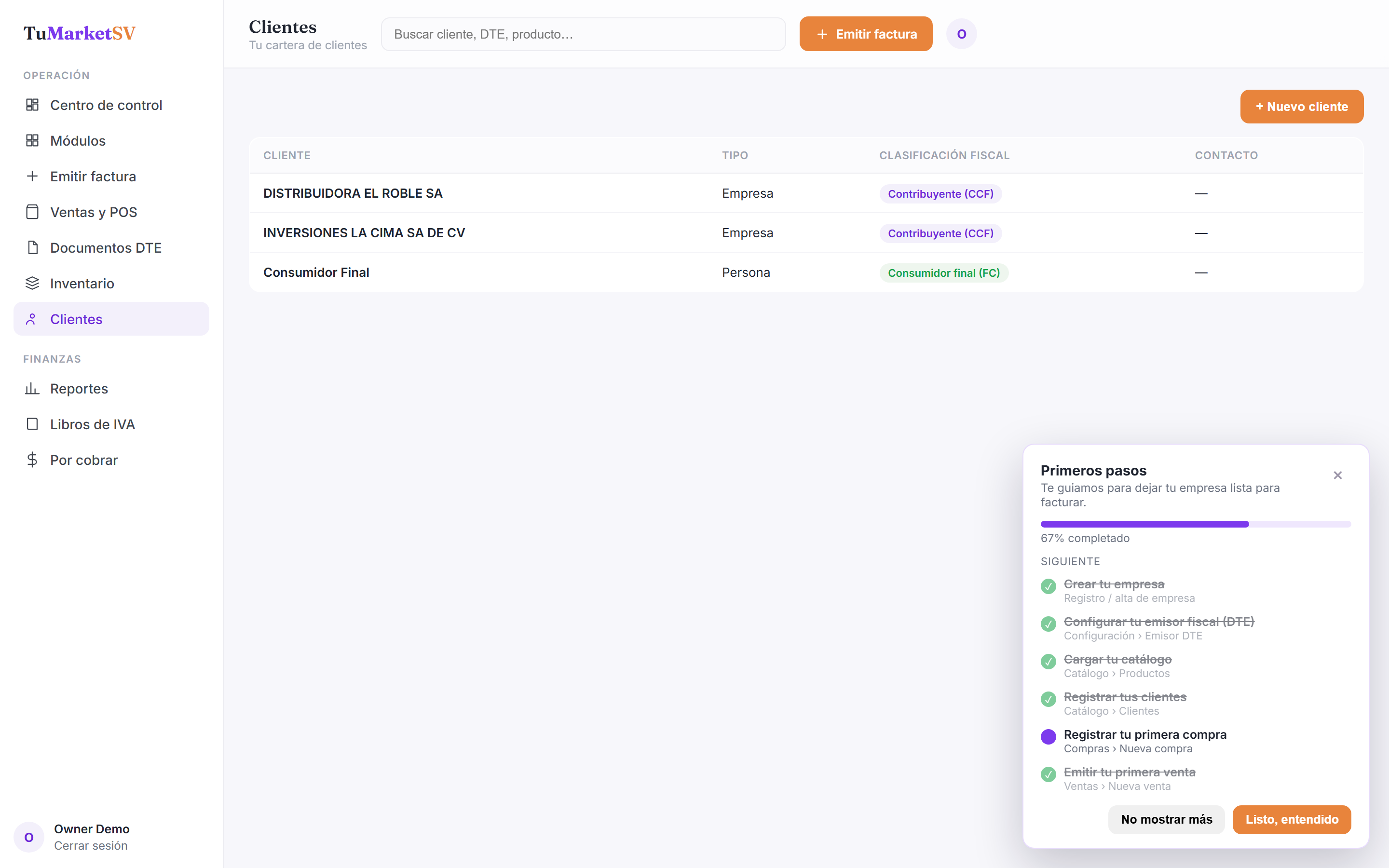The height and width of the screenshot is (868, 1389).
Task: Click the Emitir factura orange button
Action: (x=866, y=34)
